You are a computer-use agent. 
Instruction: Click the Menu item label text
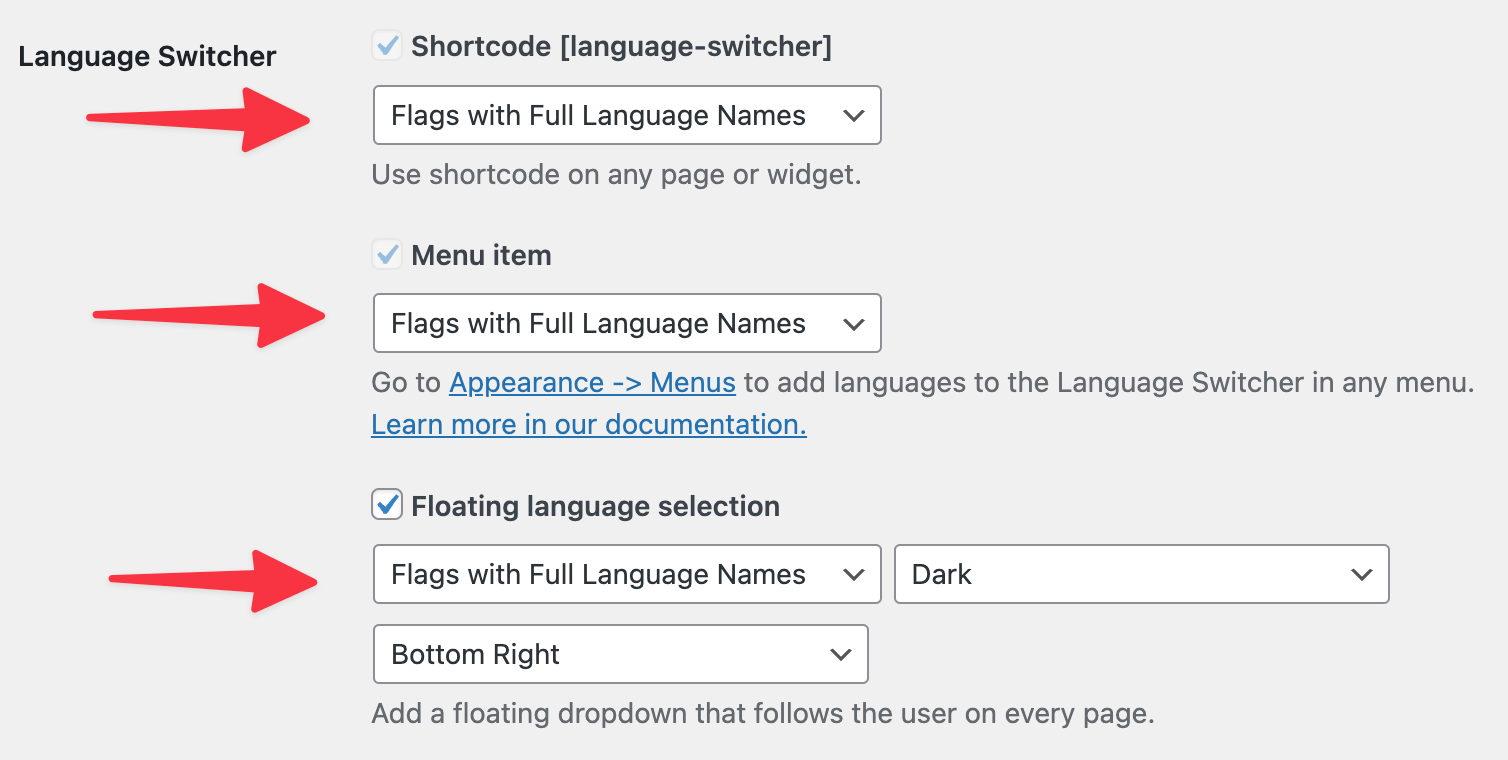tap(481, 255)
